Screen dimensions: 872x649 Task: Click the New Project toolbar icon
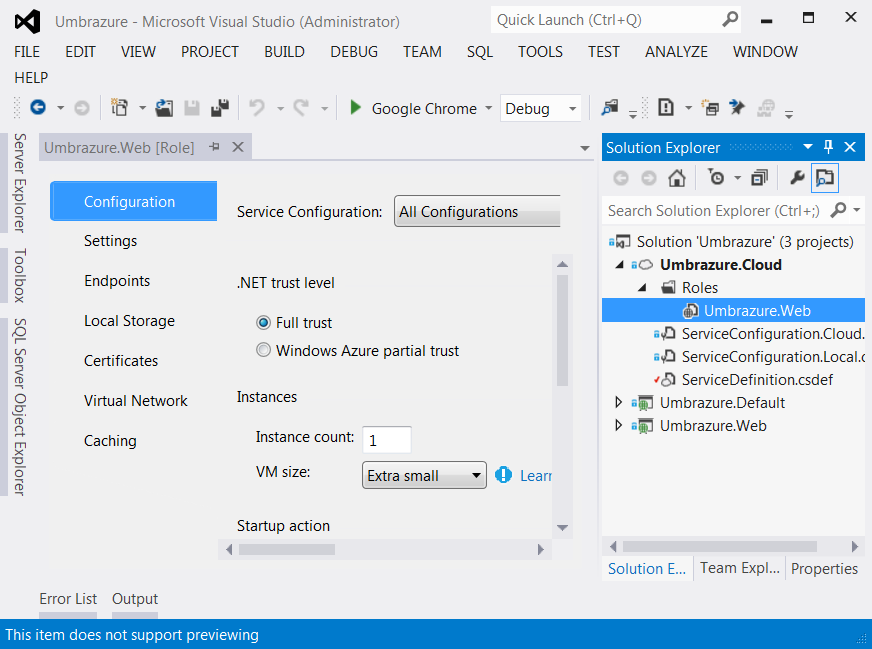click(x=120, y=108)
